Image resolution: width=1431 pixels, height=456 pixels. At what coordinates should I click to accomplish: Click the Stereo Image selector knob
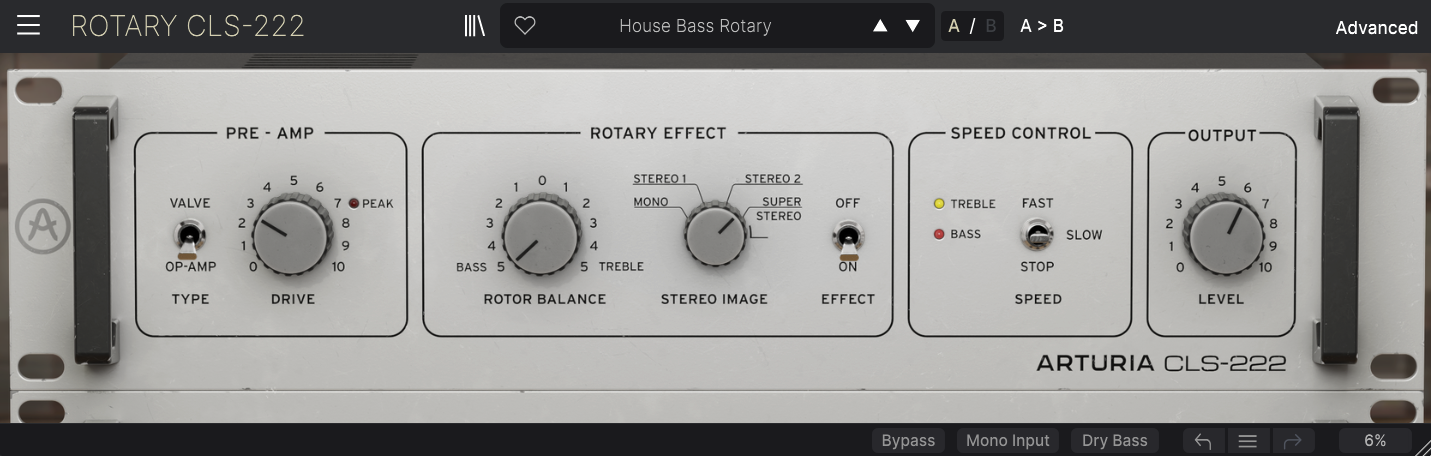[715, 234]
